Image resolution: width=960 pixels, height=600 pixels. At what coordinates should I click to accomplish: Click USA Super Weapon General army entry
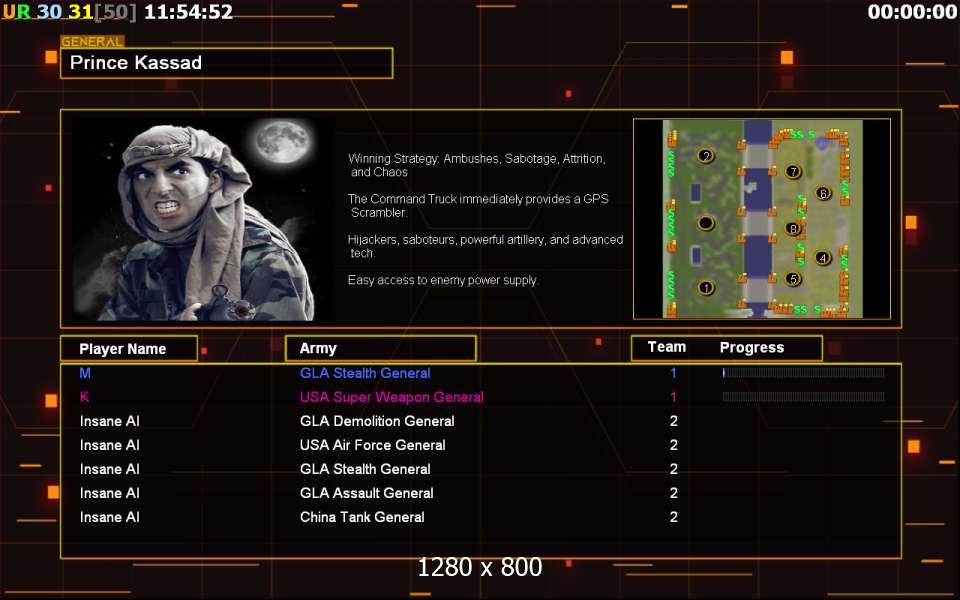coord(392,397)
